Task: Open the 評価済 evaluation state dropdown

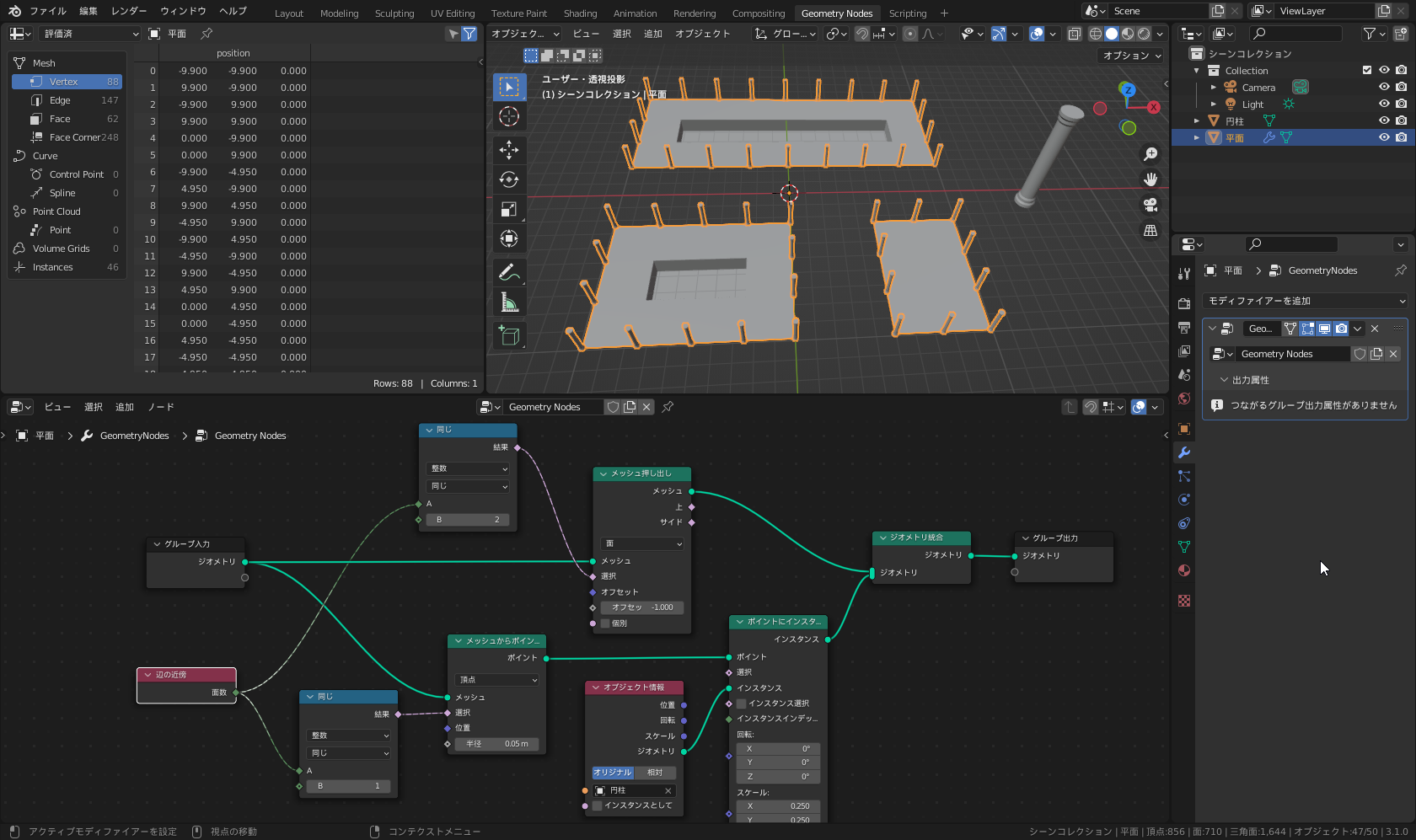Action: [89, 34]
